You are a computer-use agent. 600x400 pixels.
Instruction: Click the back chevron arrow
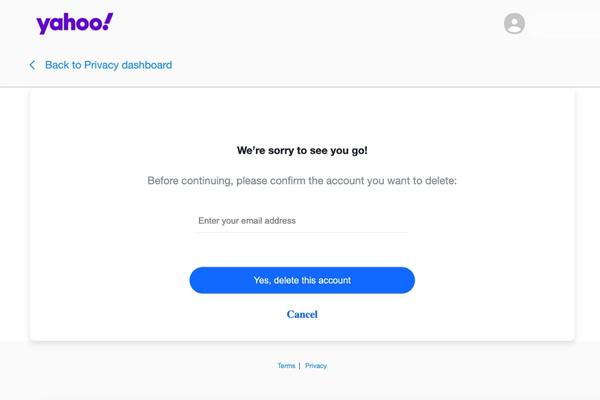coord(32,65)
